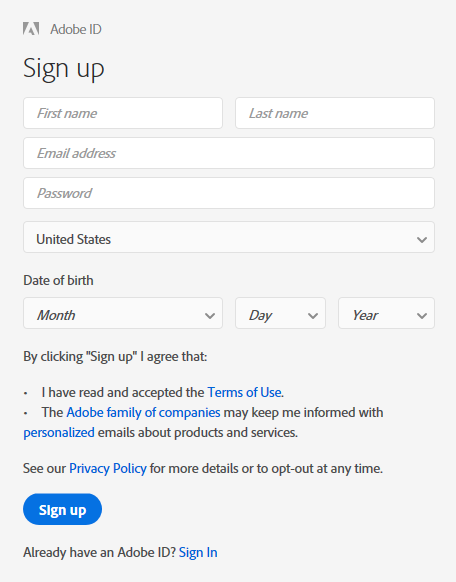456x582 pixels.
Task: Open the Terms of Use link
Action: 244,392
